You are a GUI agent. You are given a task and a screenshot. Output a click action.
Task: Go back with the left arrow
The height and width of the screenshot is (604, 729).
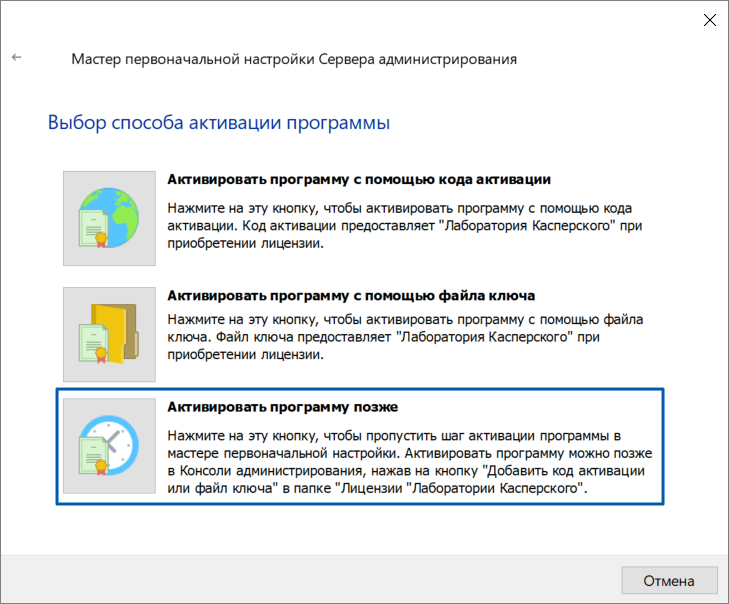tap(17, 57)
